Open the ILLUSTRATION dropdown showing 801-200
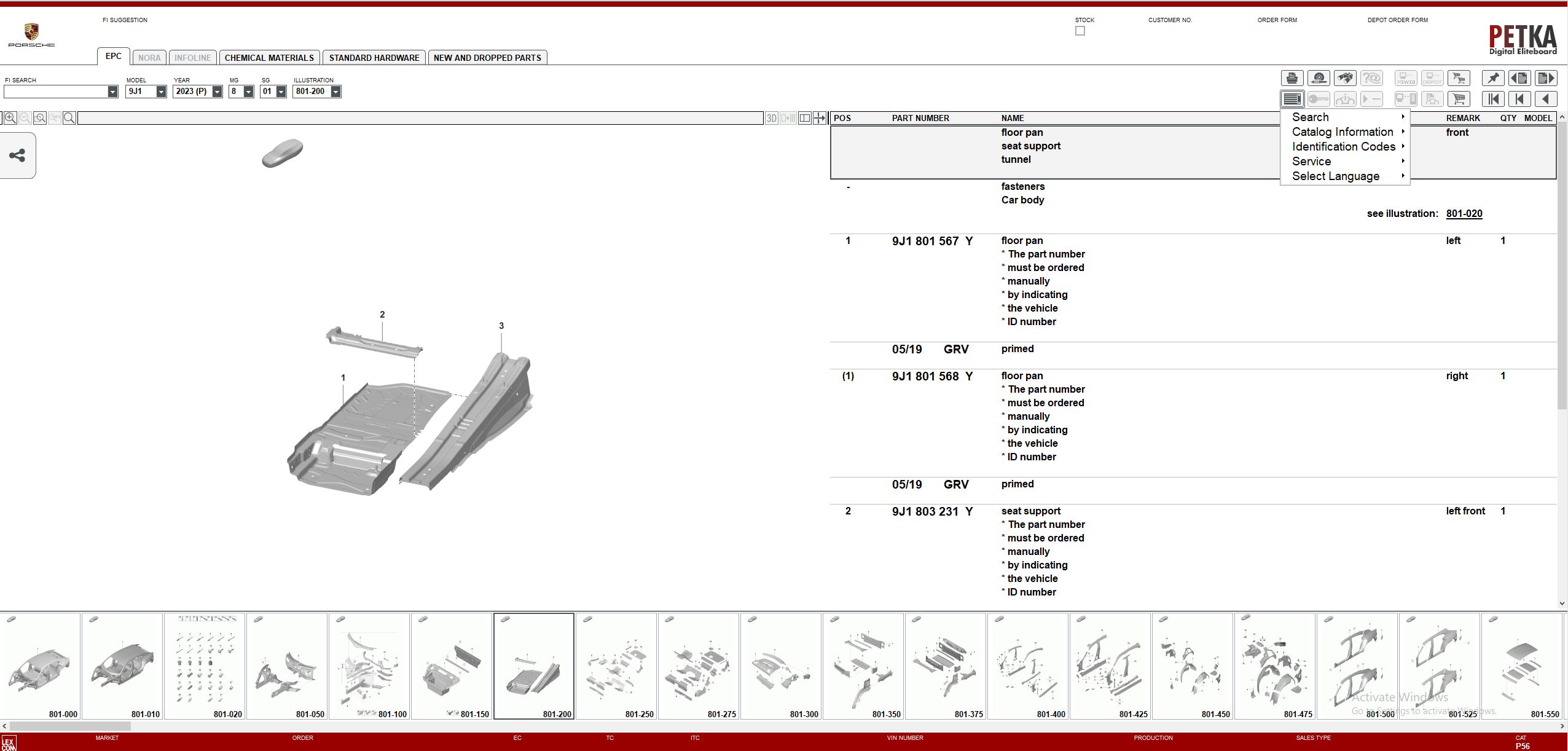 pyautogui.click(x=335, y=92)
